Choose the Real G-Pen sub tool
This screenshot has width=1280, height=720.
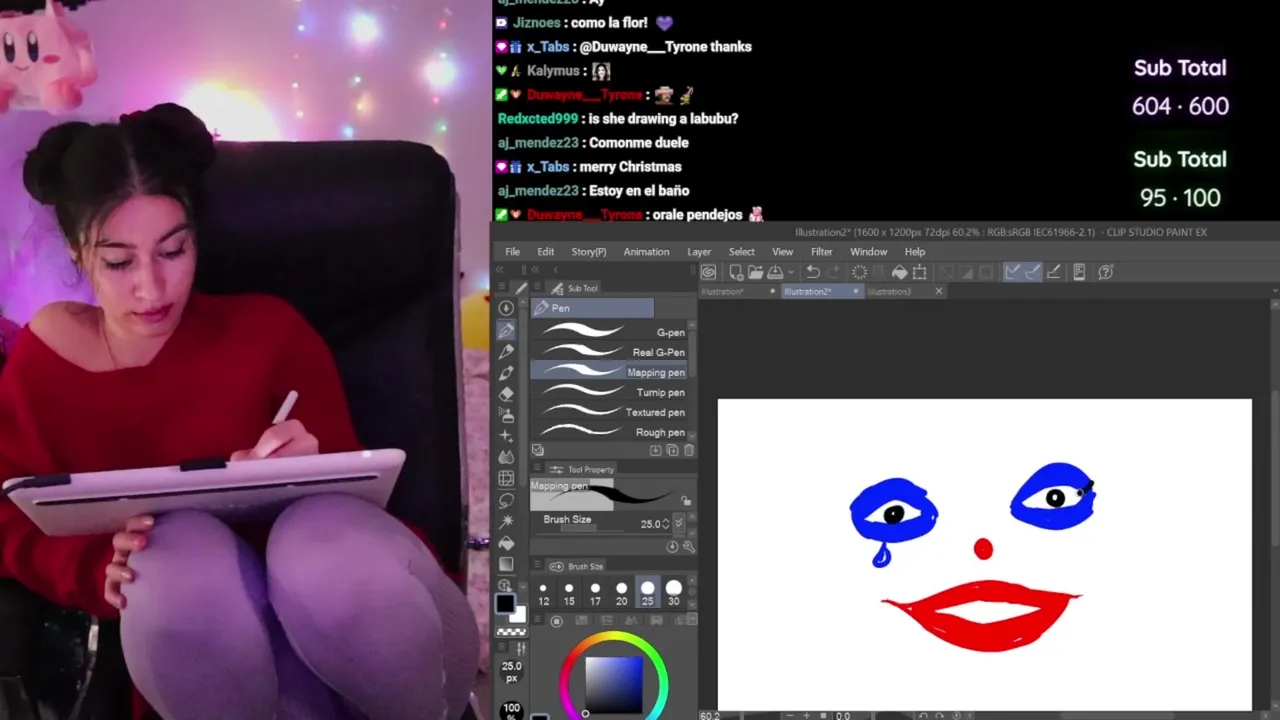pos(609,352)
